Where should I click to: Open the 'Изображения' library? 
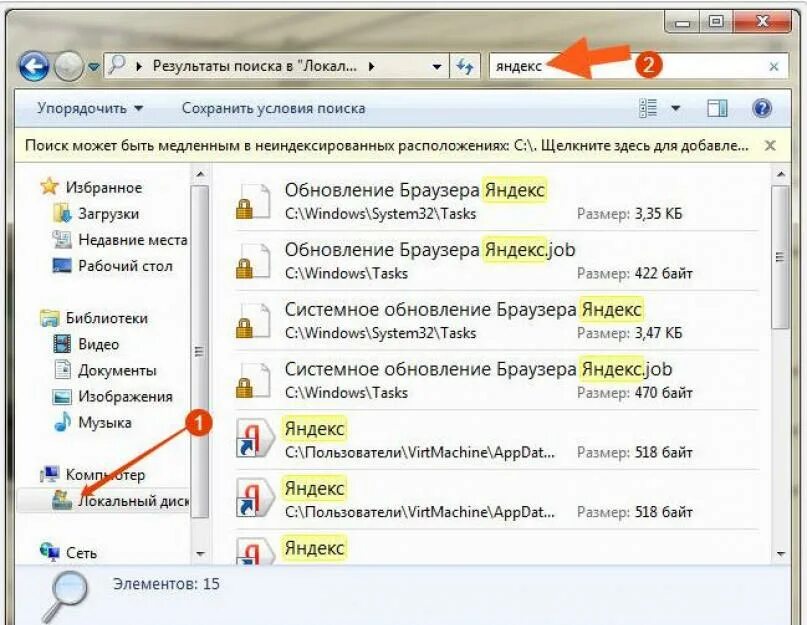click(x=125, y=397)
